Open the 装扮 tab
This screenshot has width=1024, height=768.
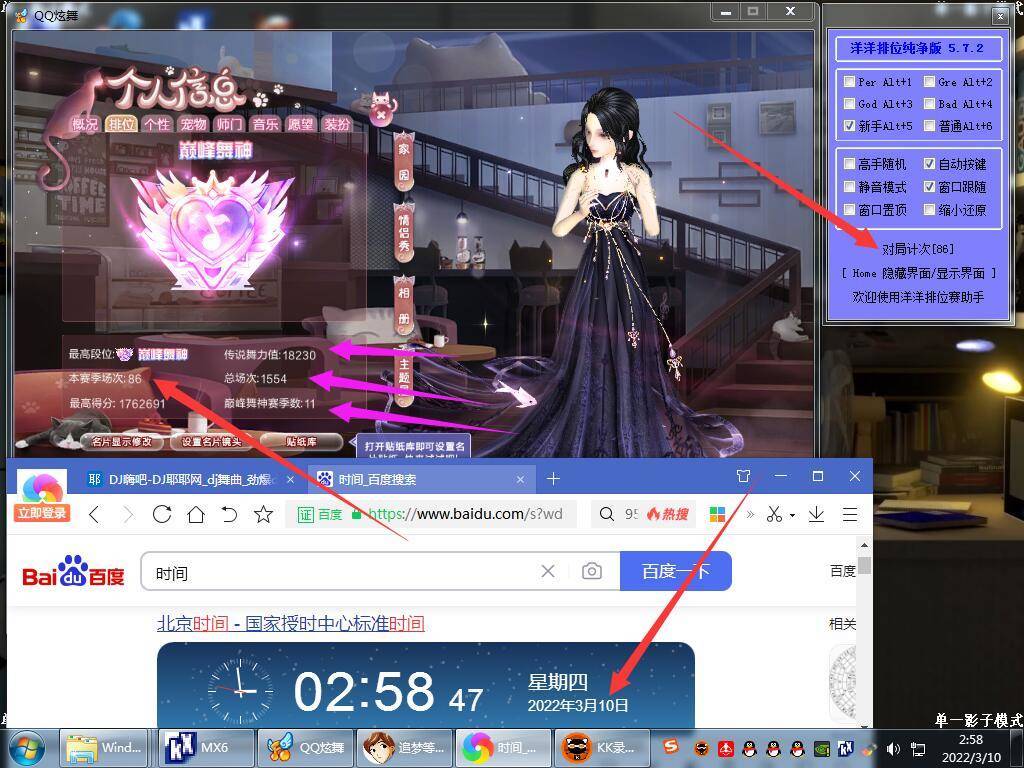[x=337, y=123]
